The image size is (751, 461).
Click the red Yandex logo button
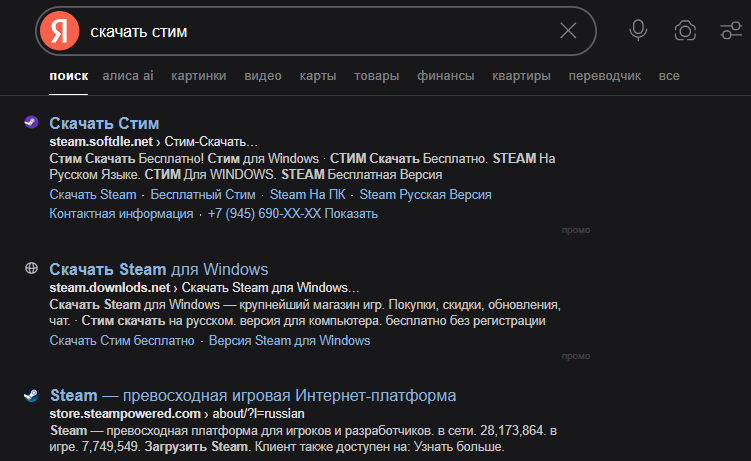59,31
